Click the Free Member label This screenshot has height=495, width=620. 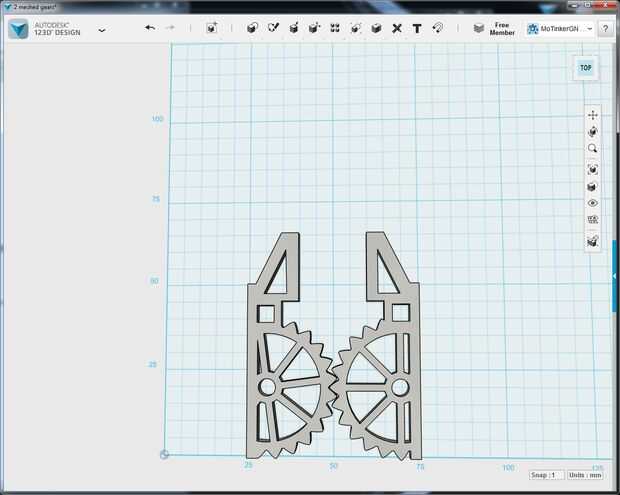click(502, 29)
